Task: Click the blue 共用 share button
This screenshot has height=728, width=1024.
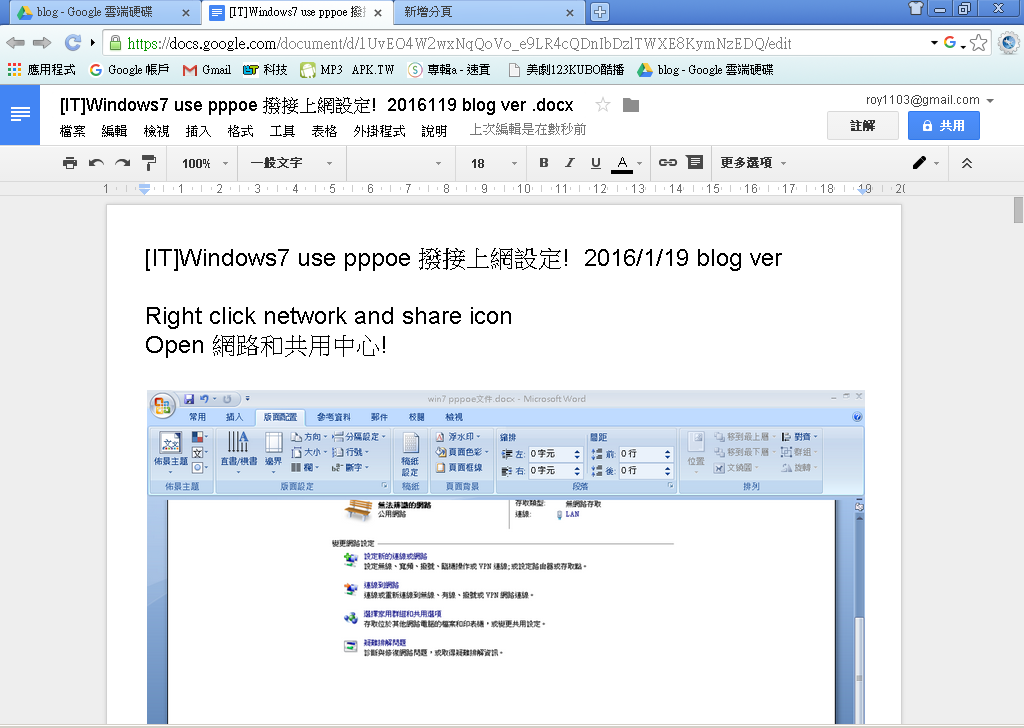Action: click(944, 125)
